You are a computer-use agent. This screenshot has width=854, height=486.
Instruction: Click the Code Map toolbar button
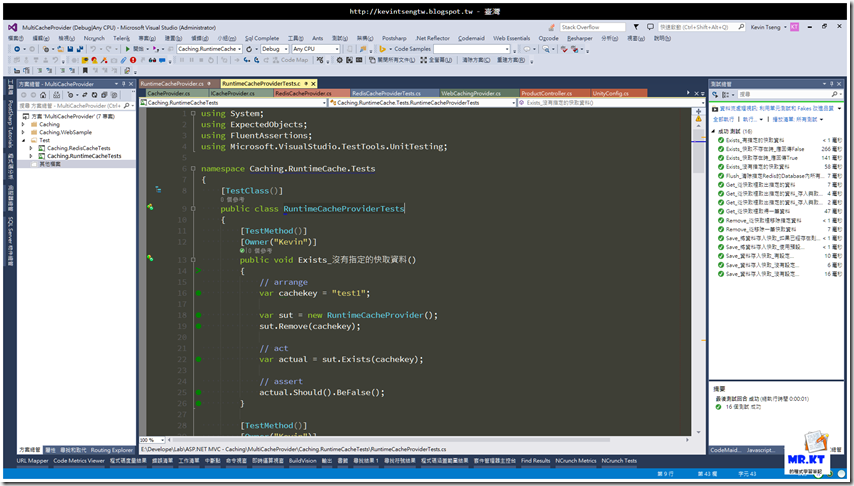[x=289, y=60]
